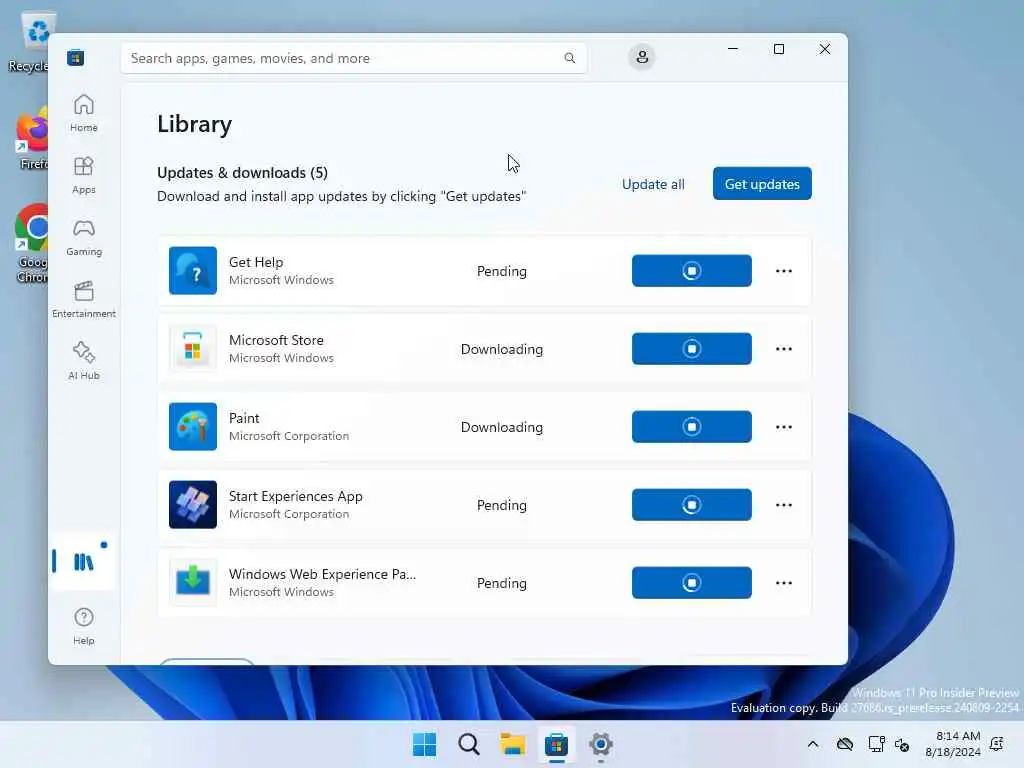1024x768 pixels.
Task: Open Help in the Store sidebar
Action: (84, 626)
